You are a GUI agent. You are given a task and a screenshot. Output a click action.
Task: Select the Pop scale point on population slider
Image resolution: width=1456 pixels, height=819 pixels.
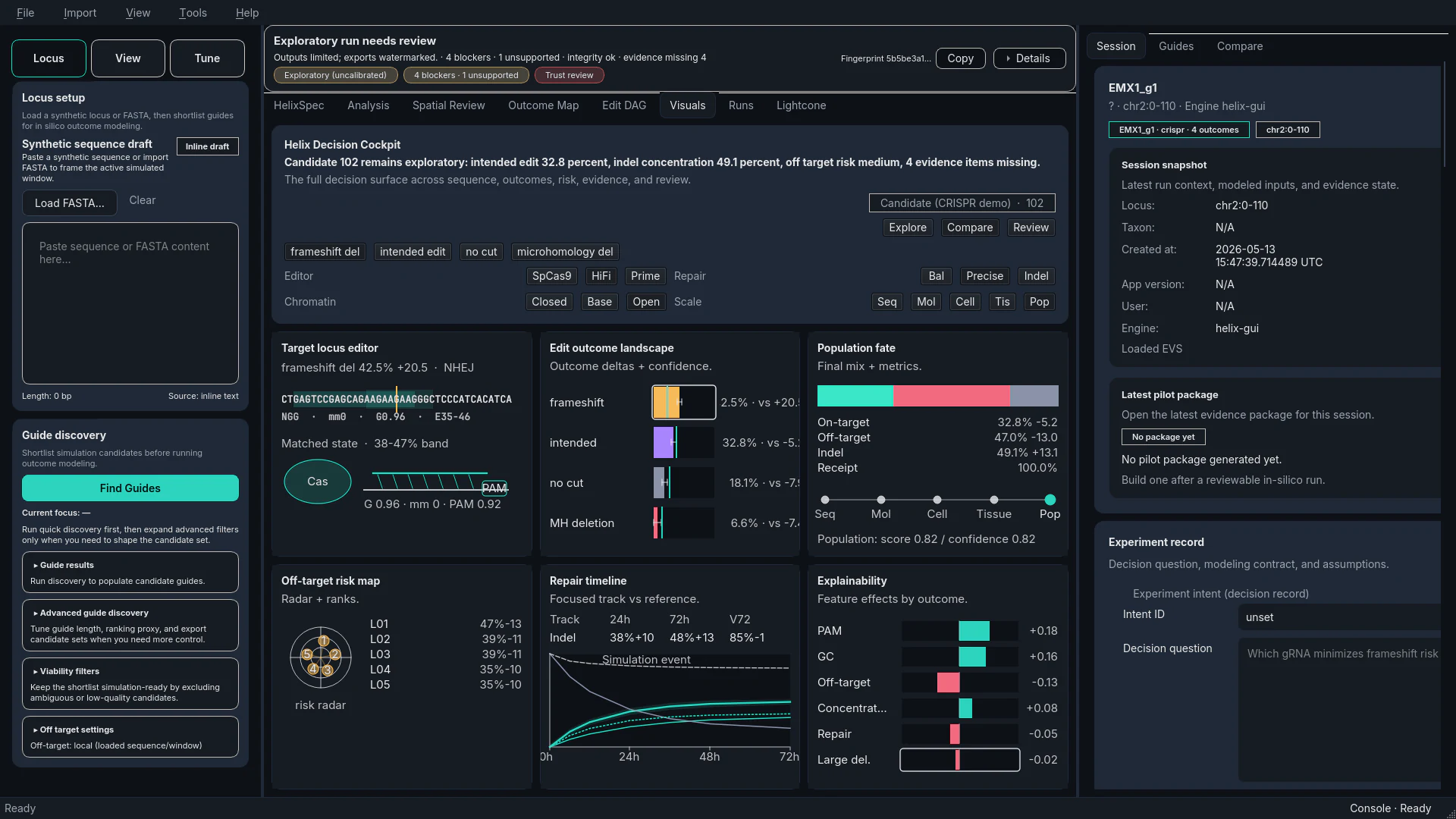tap(1050, 500)
